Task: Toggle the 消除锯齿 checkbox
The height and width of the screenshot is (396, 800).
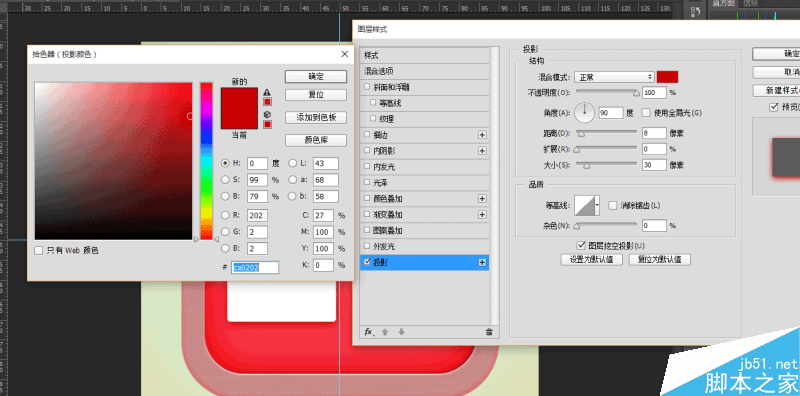Action: click(613, 205)
